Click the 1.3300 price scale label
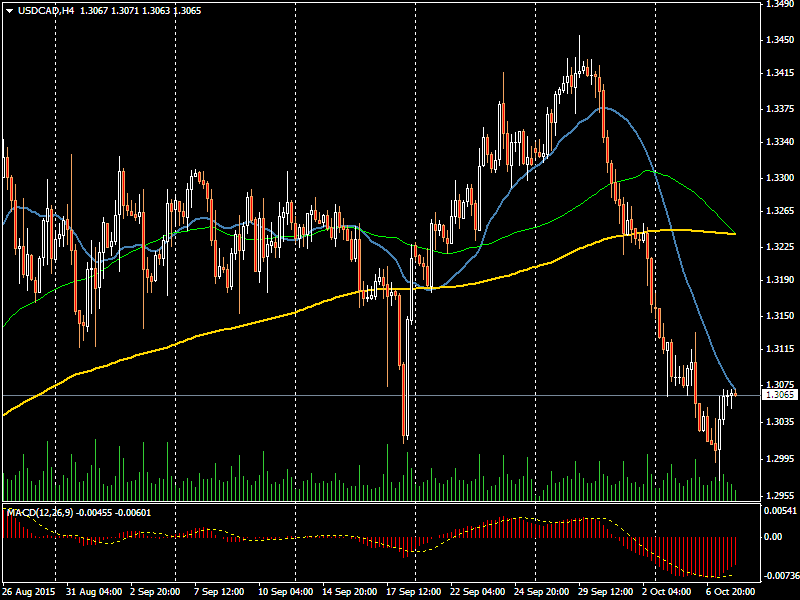The image size is (800, 600). (780, 177)
